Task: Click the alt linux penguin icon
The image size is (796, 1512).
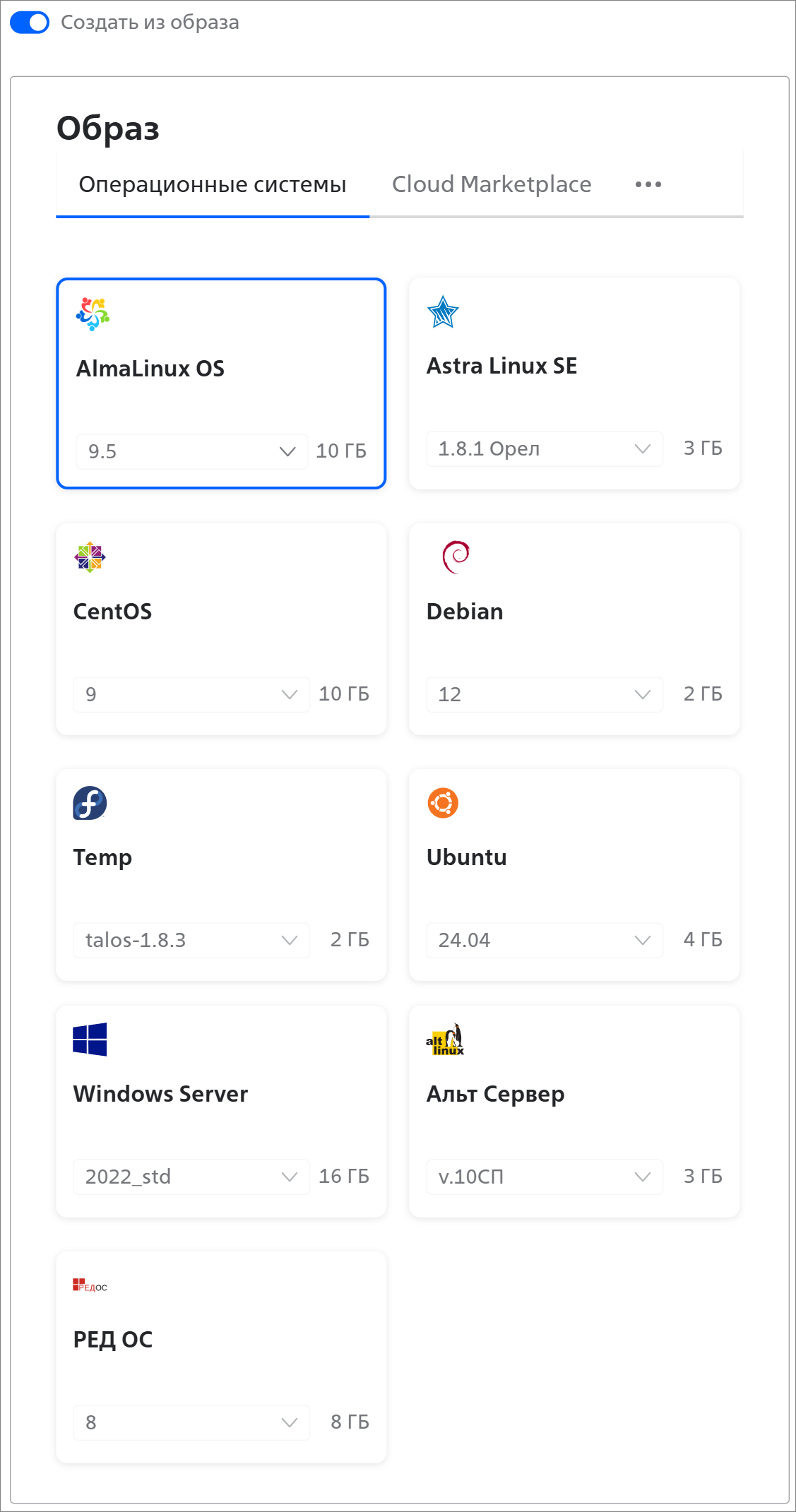Action: pyautogui.click(x=445, y=1040)
